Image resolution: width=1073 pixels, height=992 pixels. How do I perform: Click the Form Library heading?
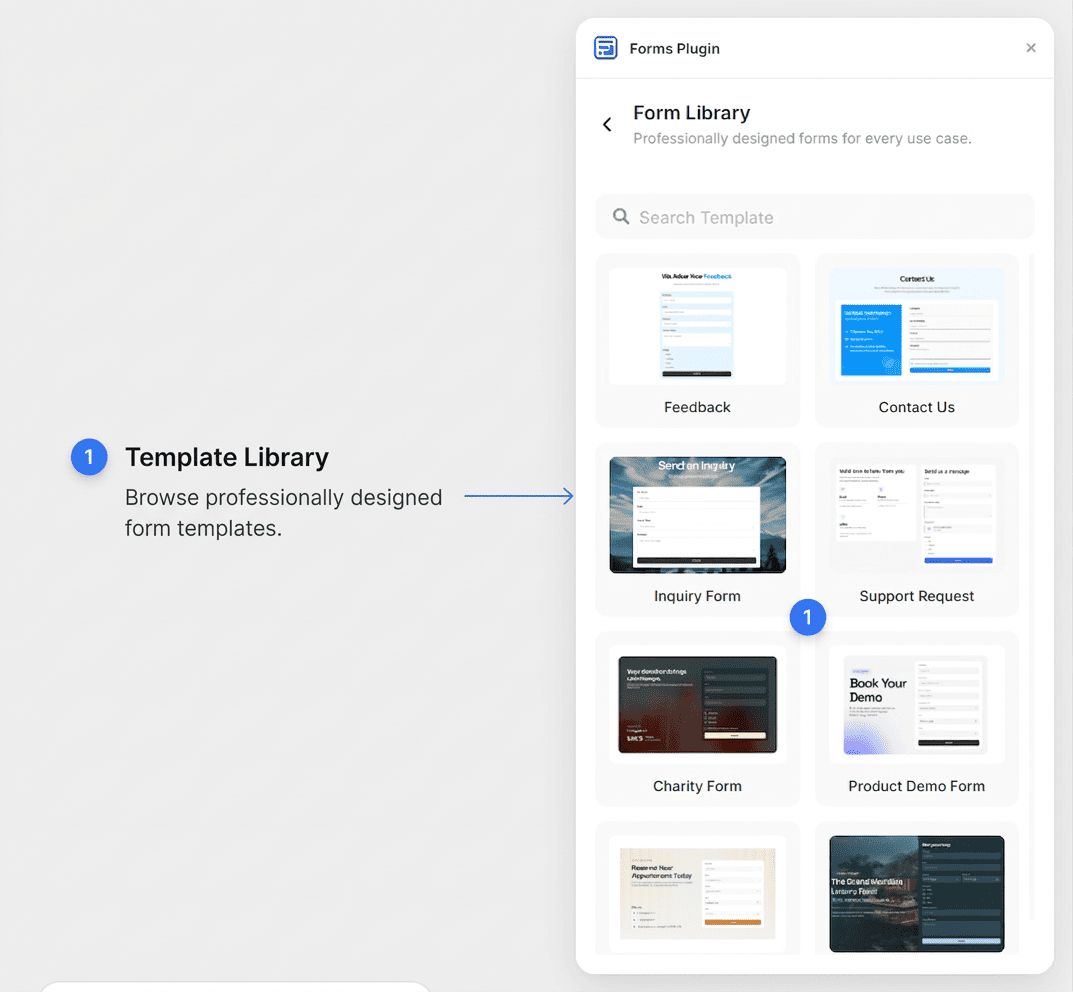[x=691, y=112]
